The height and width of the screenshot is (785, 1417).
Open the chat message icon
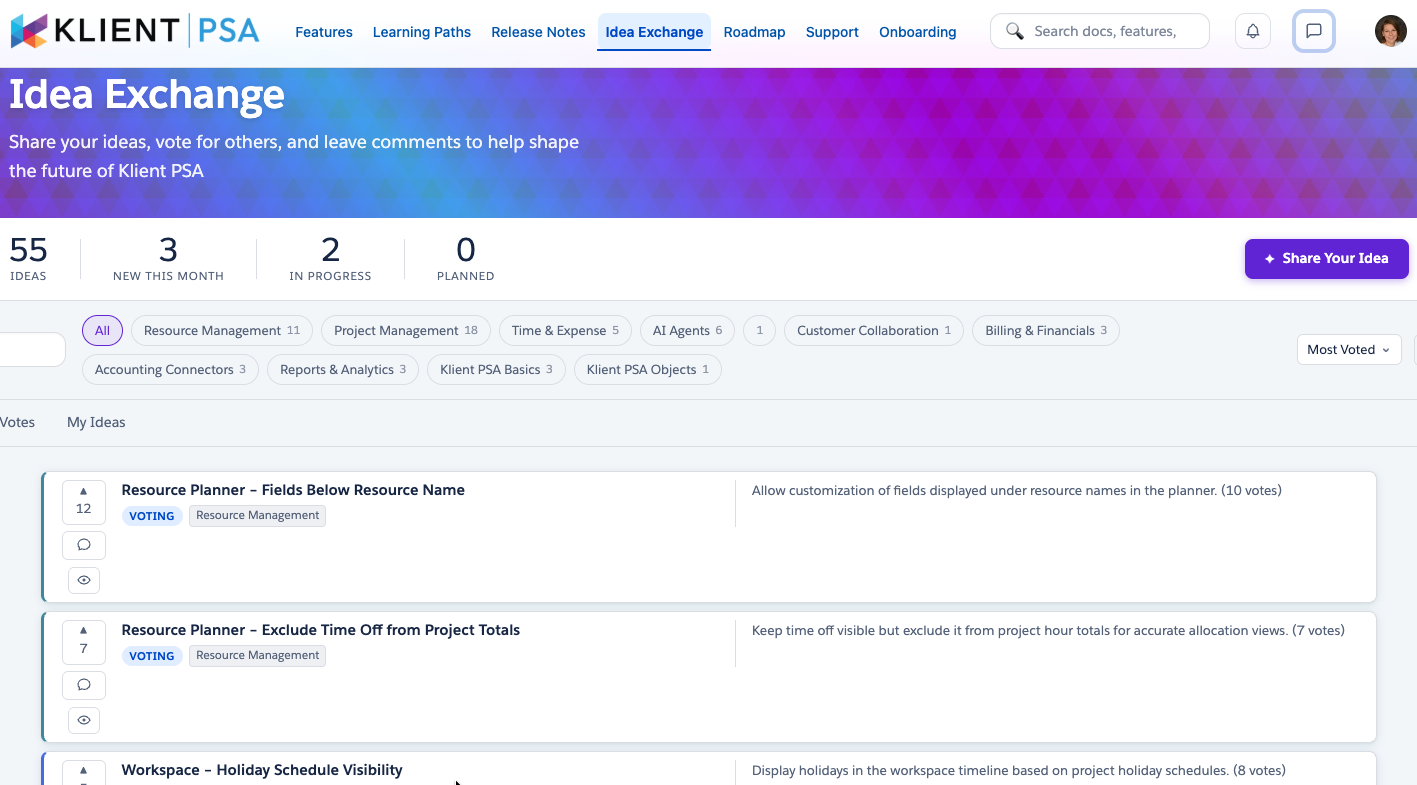(x=1314, y=31)
